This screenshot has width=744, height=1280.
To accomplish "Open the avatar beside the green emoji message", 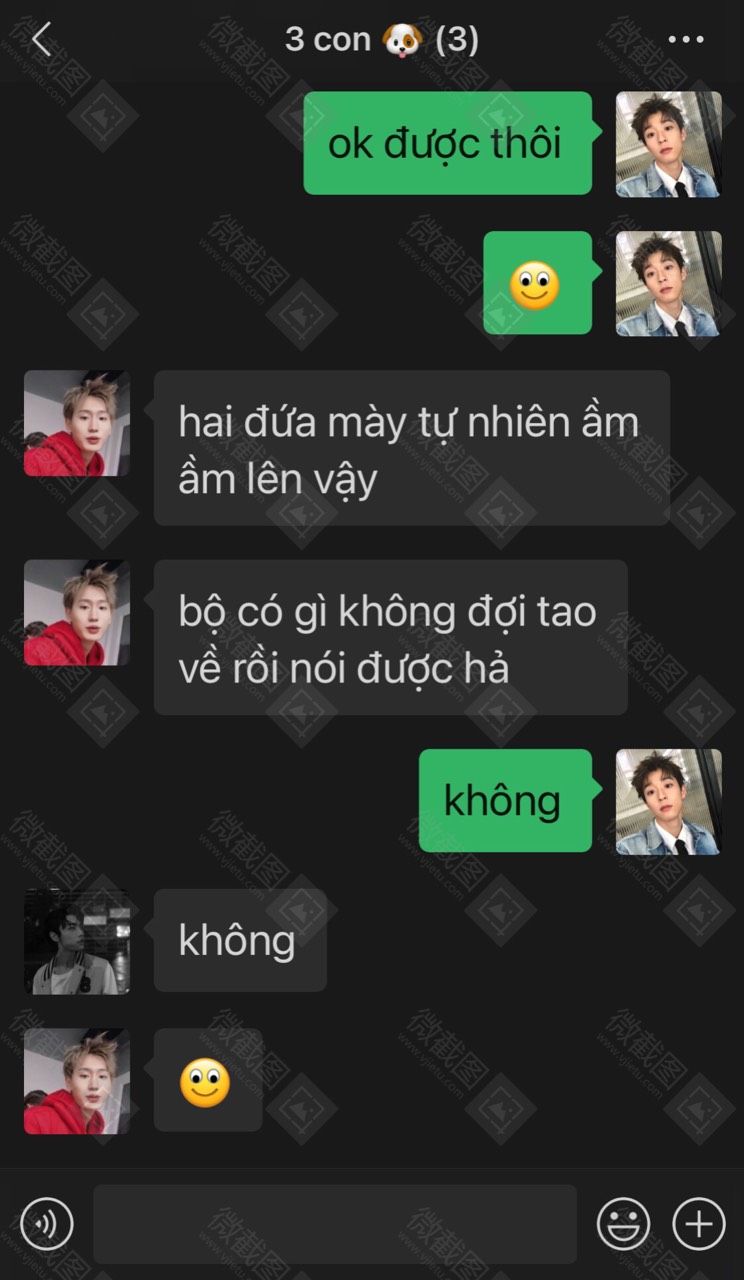I will click(668, 284).
